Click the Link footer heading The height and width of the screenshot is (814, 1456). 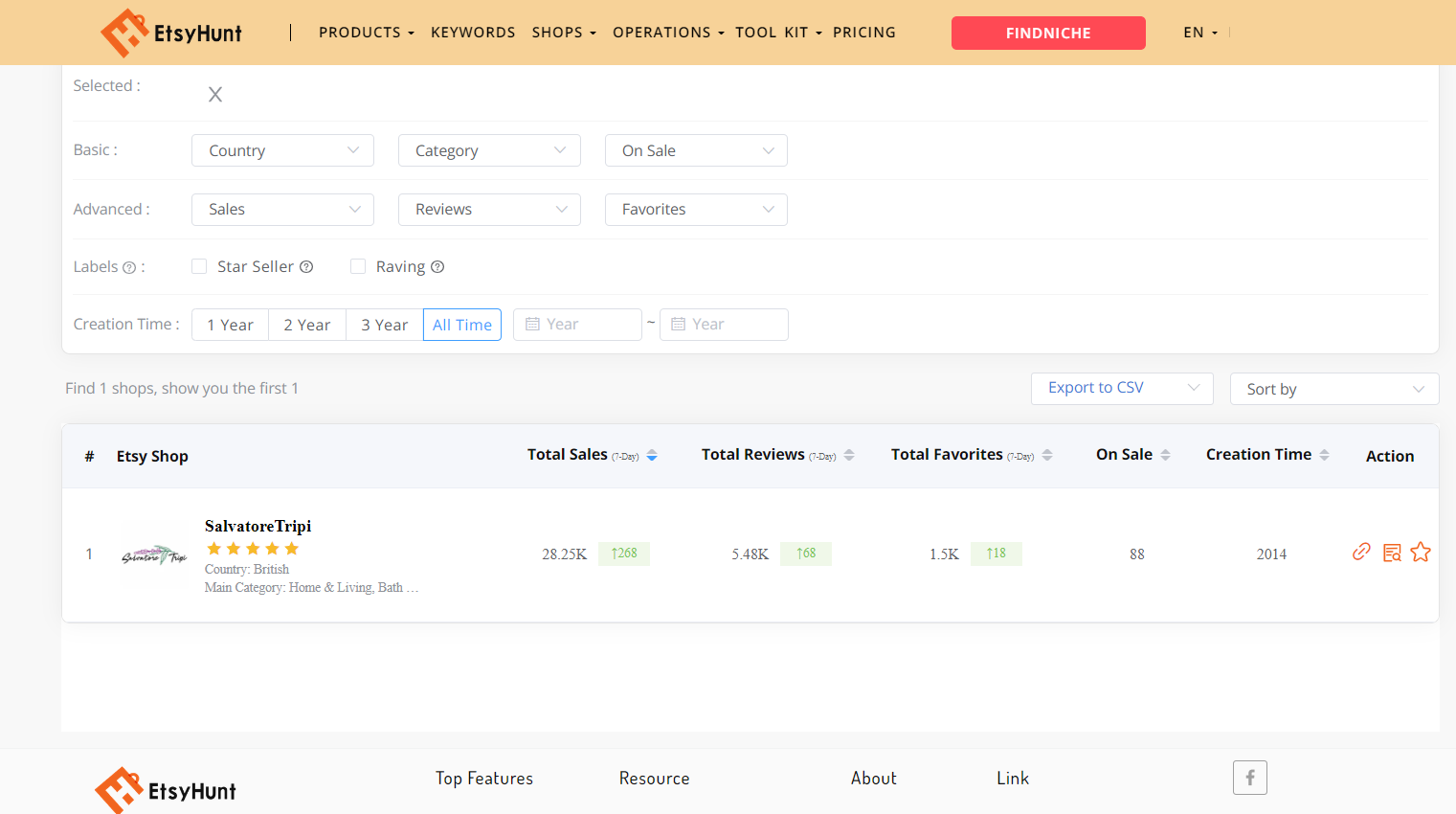click(x=1013, y=779)
